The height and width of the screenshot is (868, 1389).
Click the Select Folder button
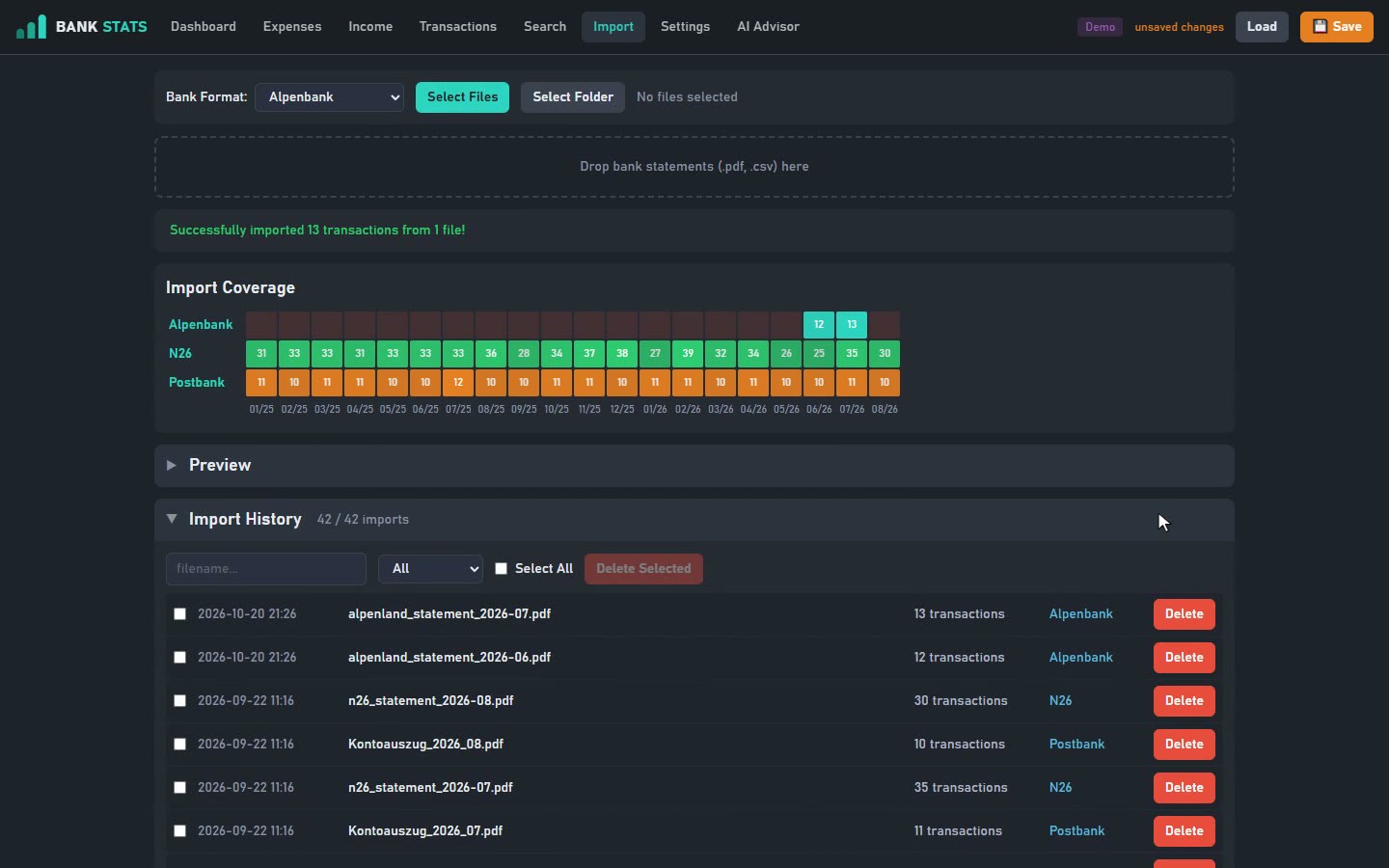pyautogui.click(x=573, y=97)
